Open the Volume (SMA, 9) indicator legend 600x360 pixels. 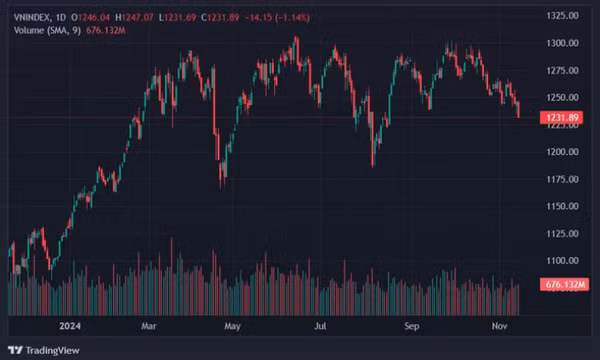pyautogui.click(x=47, y=31)
